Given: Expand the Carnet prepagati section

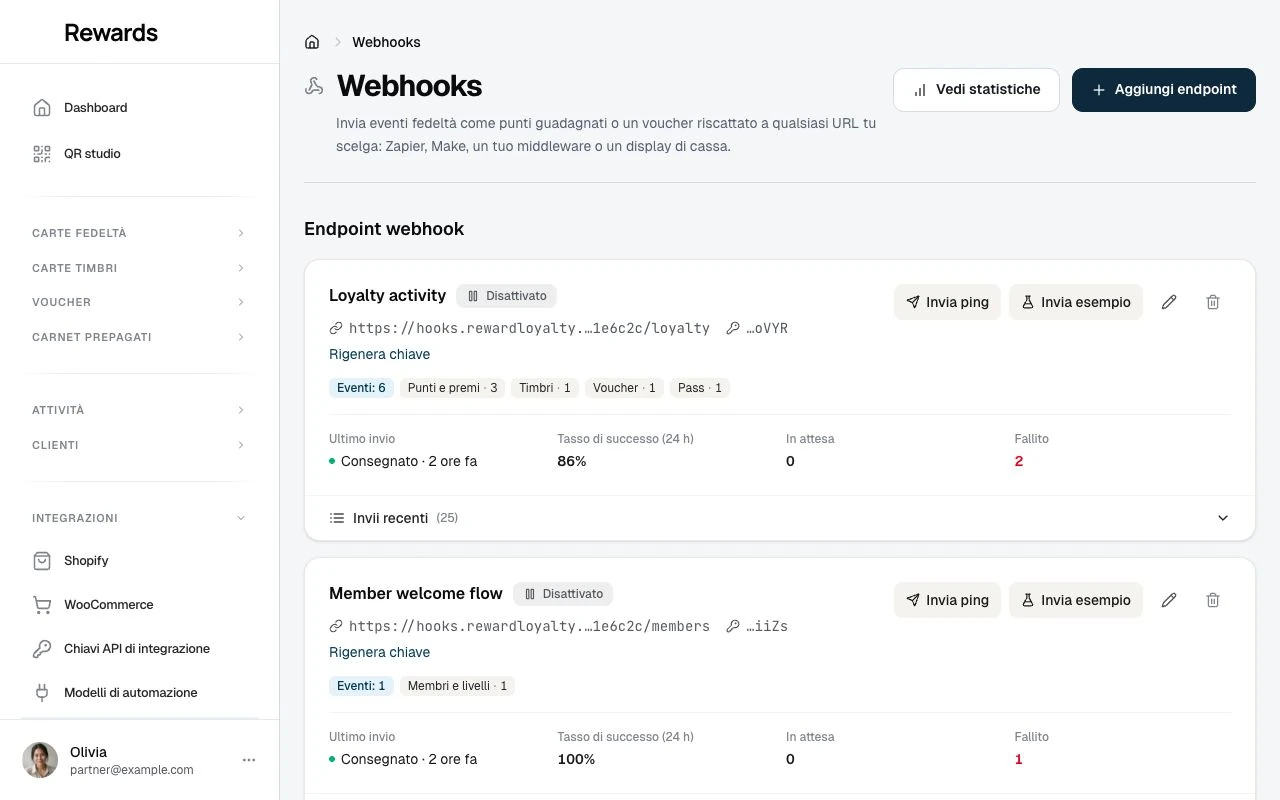Looking at the screenshot, I should [140, 337].
